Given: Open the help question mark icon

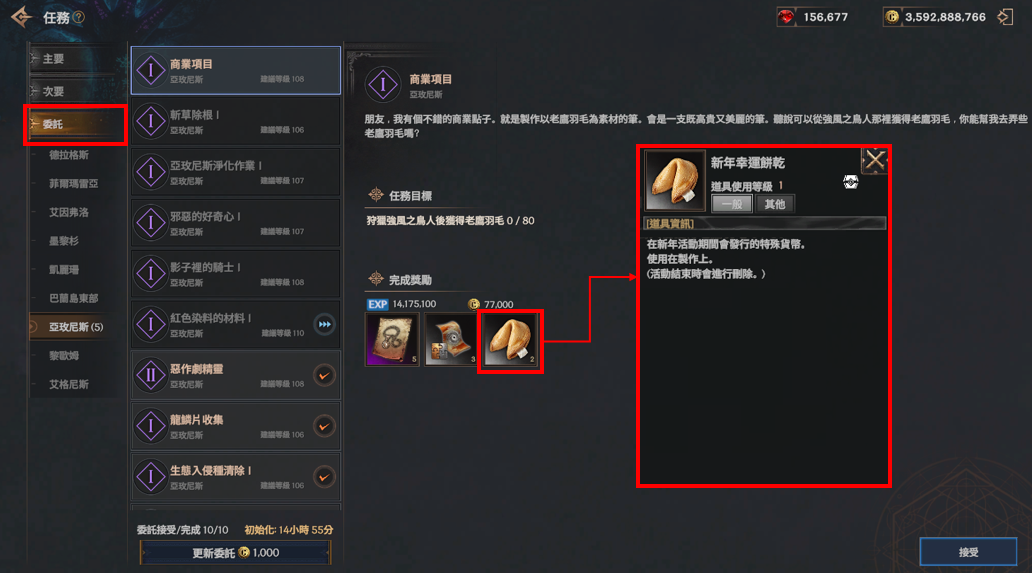Looking at the screenshot, I should (x=78, y=18).
